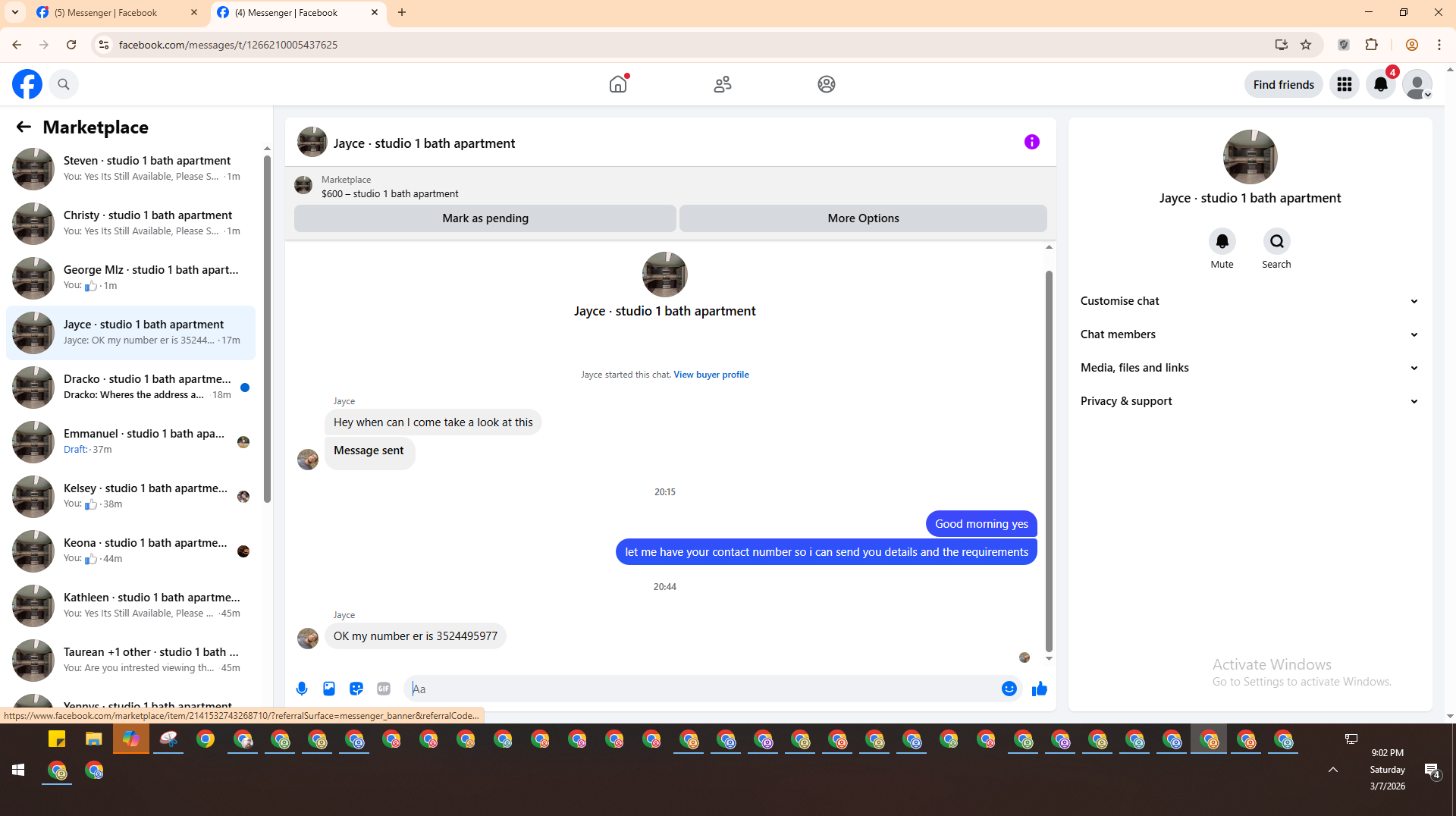Open the Facebook menu grid icon
The image size is (1456, 816).
pyautogui.click(x=1345, y=84)
